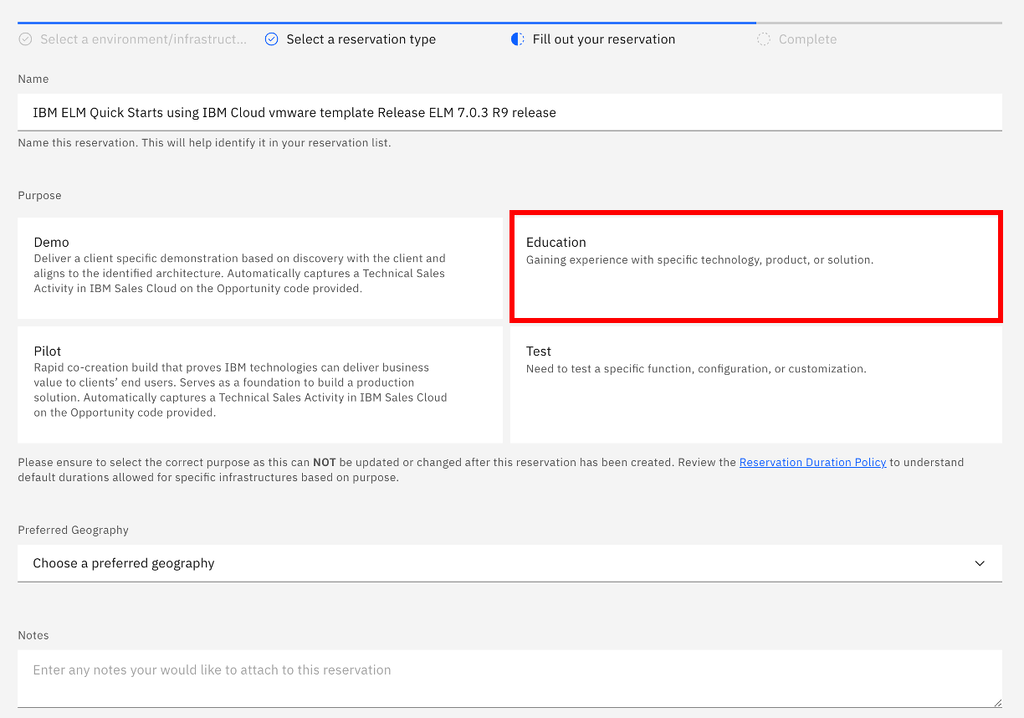
Task: Click the Purpose section label
Action: (39, 195)
